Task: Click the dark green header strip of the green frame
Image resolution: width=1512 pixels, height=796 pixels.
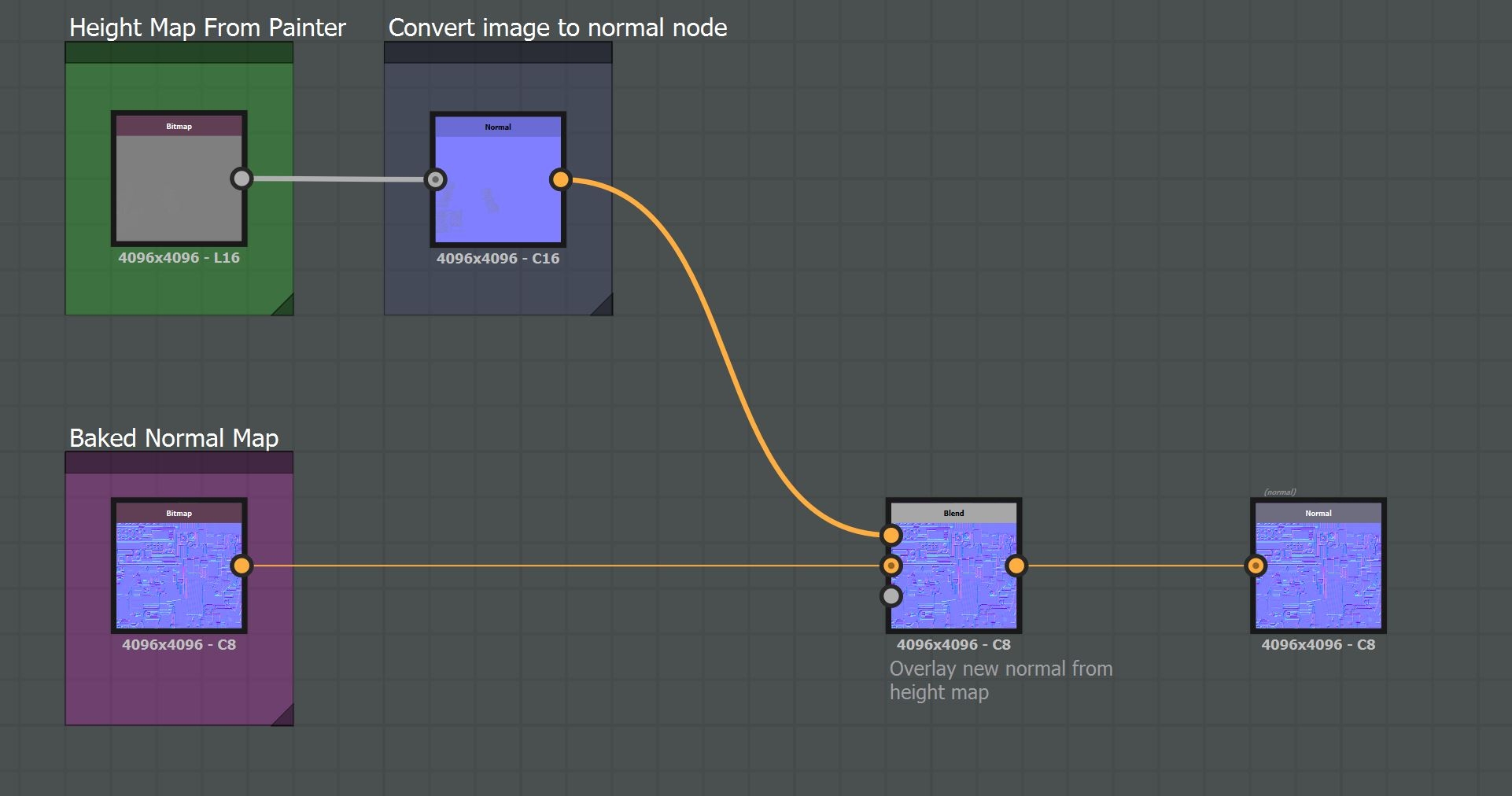Action: point(179,53)
